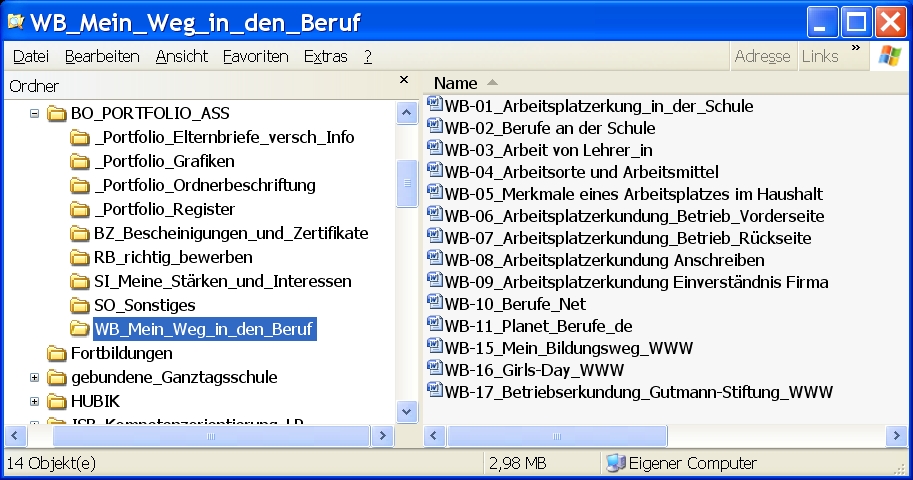Expand the gebundene_Ganztagsschule folder node

[34, 377]
